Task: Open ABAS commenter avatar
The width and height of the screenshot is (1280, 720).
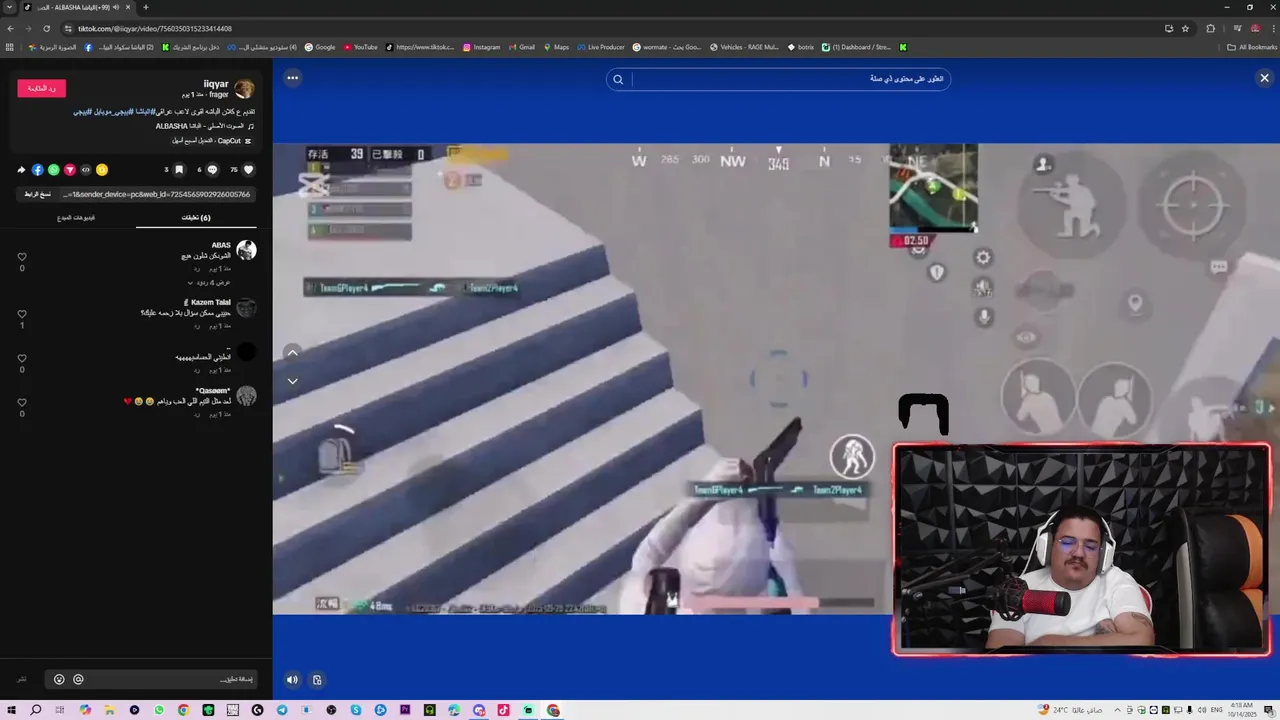Action: [x=246, y=250]
